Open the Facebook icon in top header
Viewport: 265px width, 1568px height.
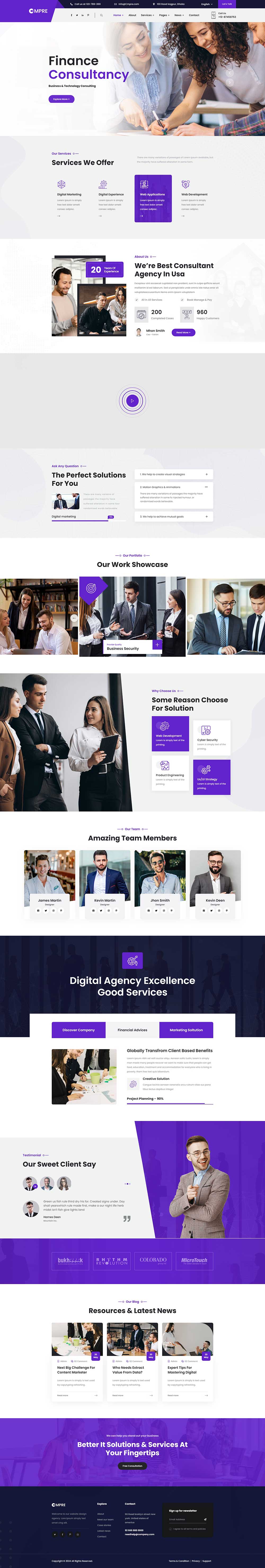pos(72,15)
